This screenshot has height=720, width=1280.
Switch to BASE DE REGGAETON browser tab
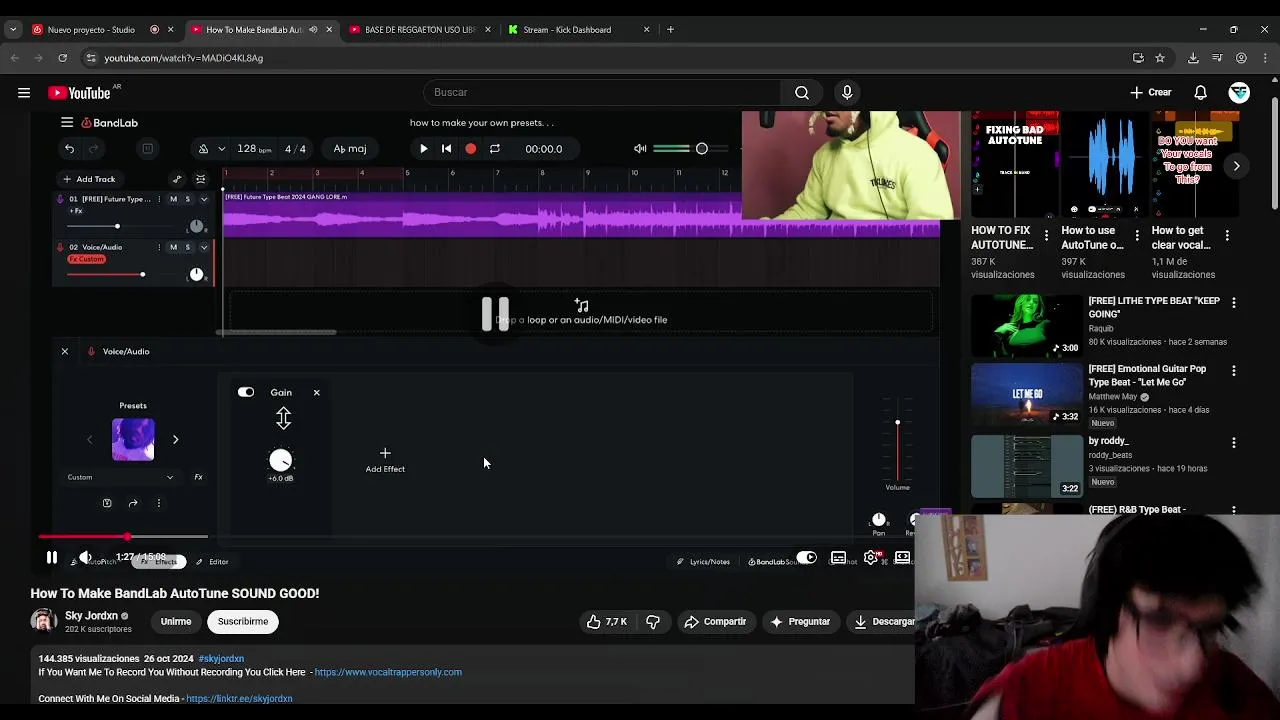(x=420, y=30)
